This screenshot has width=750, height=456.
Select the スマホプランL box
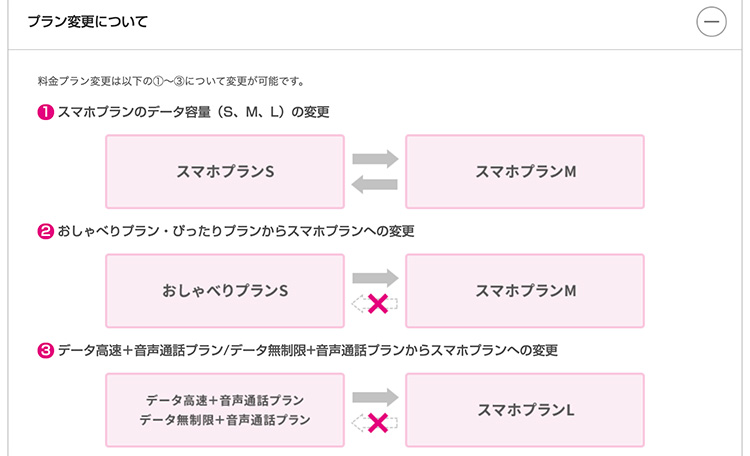525,410
